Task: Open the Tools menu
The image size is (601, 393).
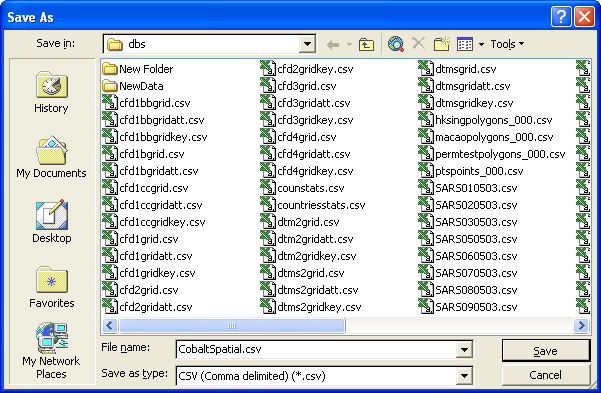Action: [507, 44]
